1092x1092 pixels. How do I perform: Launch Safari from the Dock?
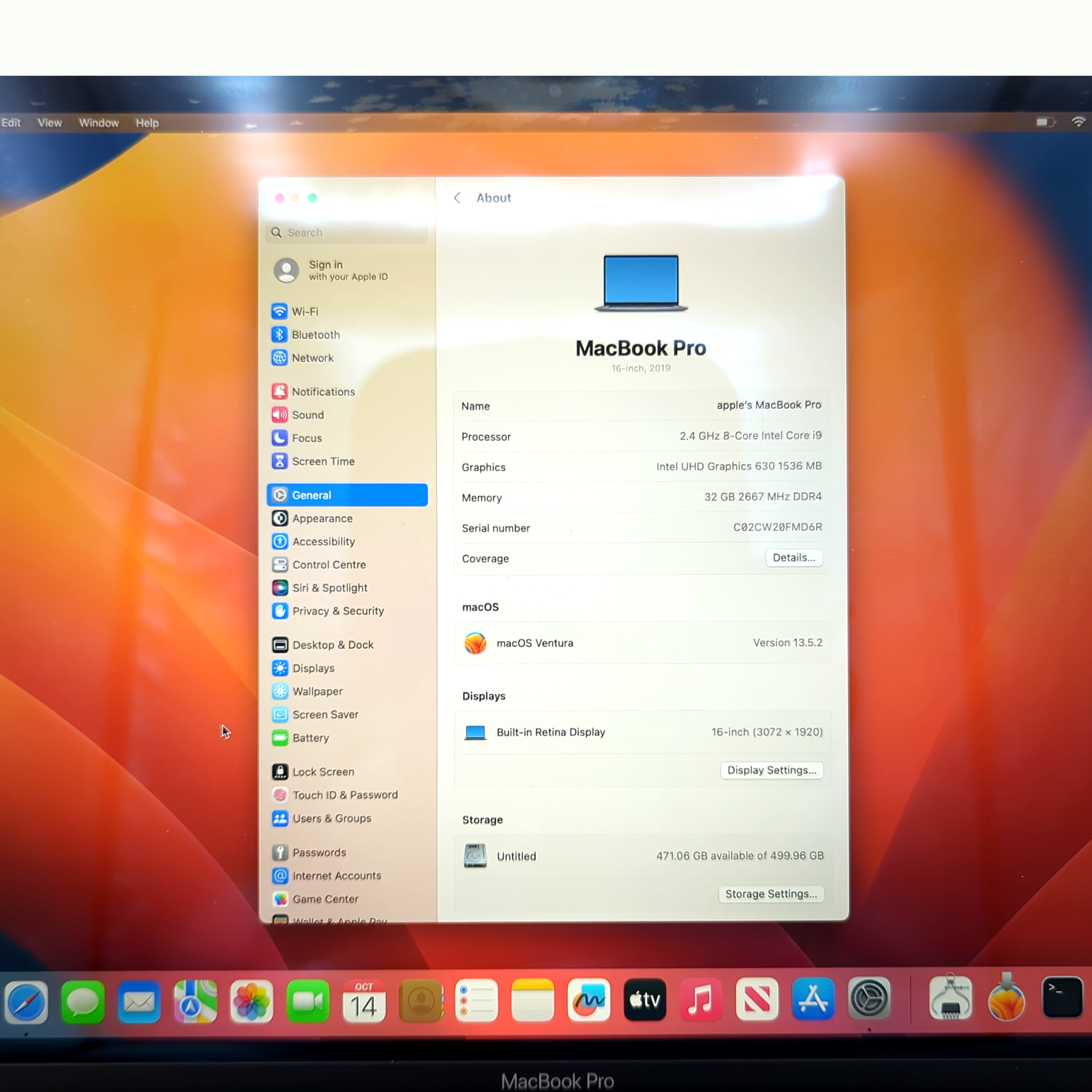26,1002
